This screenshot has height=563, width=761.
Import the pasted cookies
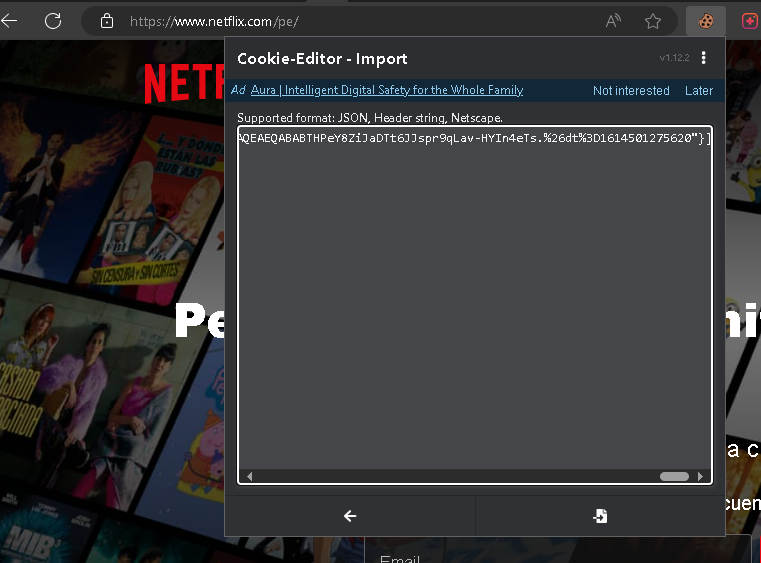(600, 516)
